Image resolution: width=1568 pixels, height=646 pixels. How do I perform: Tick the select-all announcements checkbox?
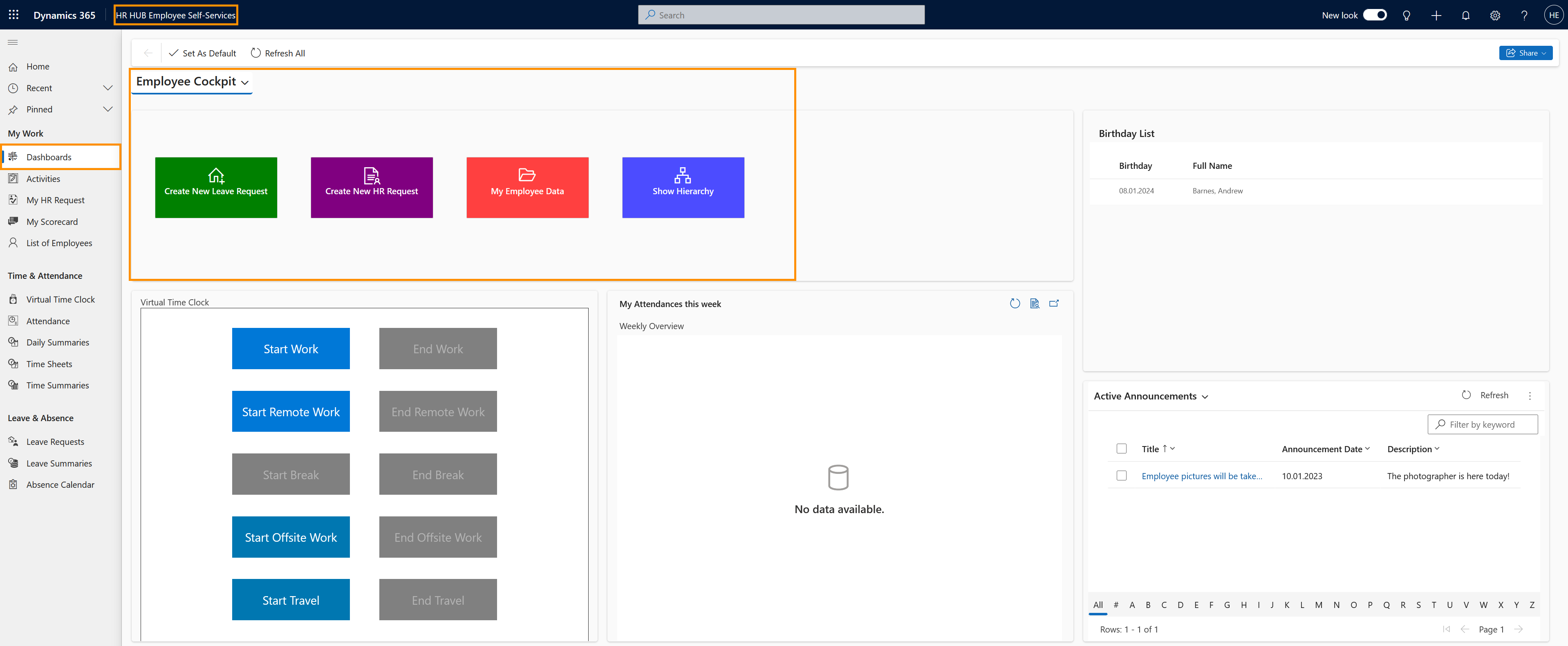(x=1121, y=449)
